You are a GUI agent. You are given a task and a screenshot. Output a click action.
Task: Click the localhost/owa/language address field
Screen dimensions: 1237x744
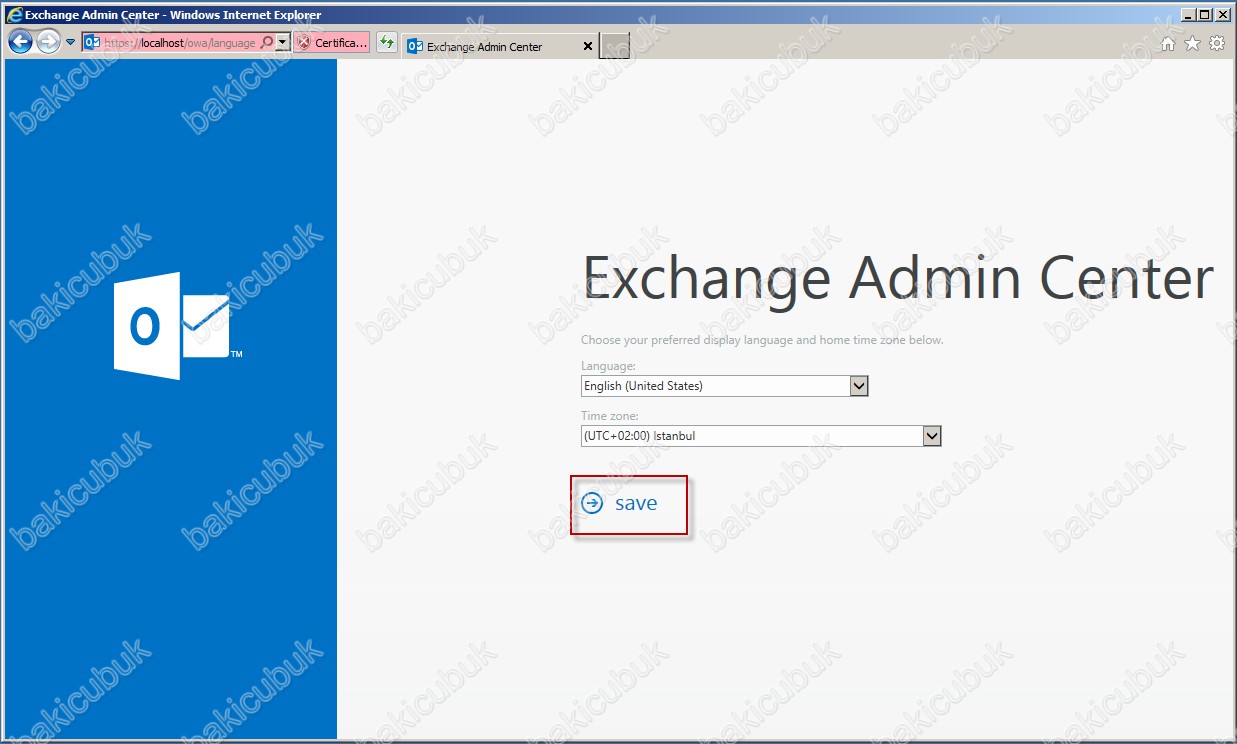179,43
